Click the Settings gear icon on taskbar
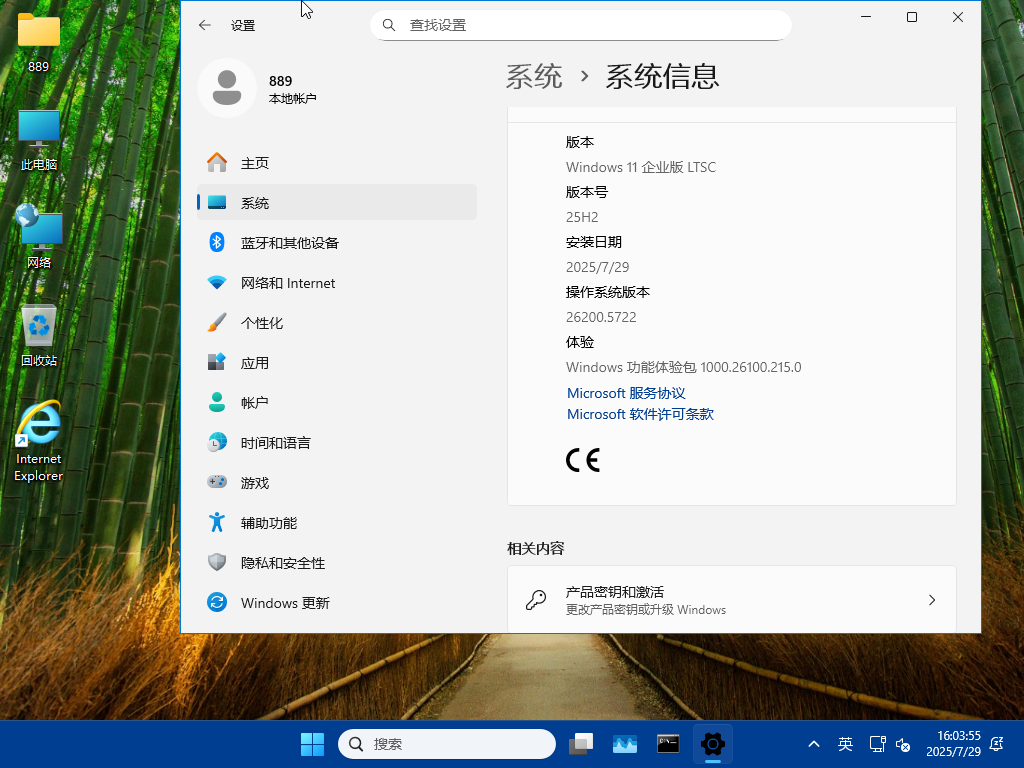 (x=712, y=744)
